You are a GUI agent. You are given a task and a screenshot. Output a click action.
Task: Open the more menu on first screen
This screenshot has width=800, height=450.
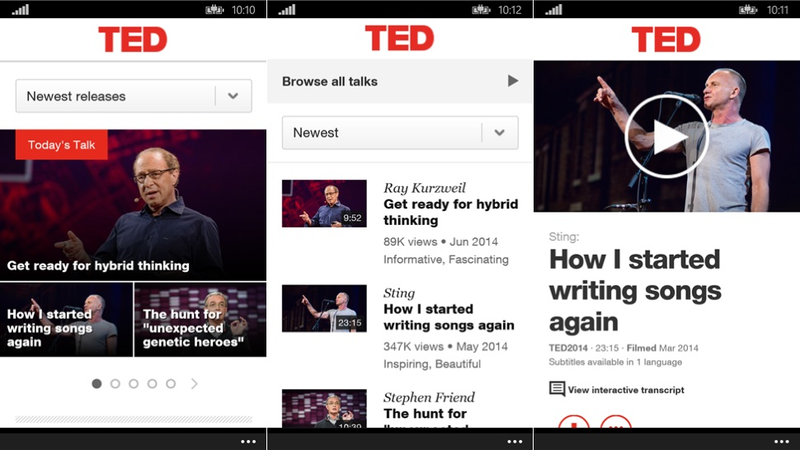tap(248, 441)
